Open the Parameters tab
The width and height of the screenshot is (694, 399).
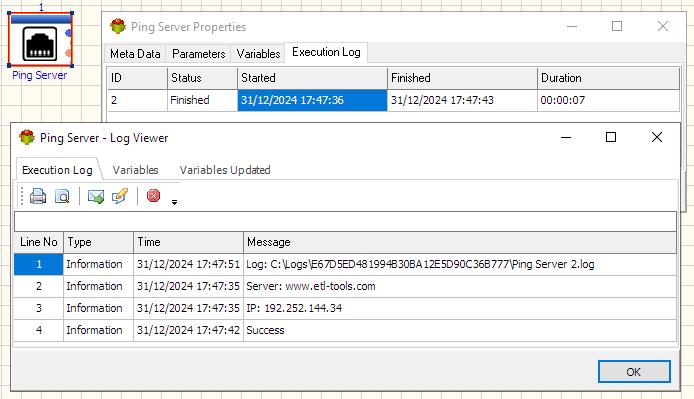click(x=198, y=54)
